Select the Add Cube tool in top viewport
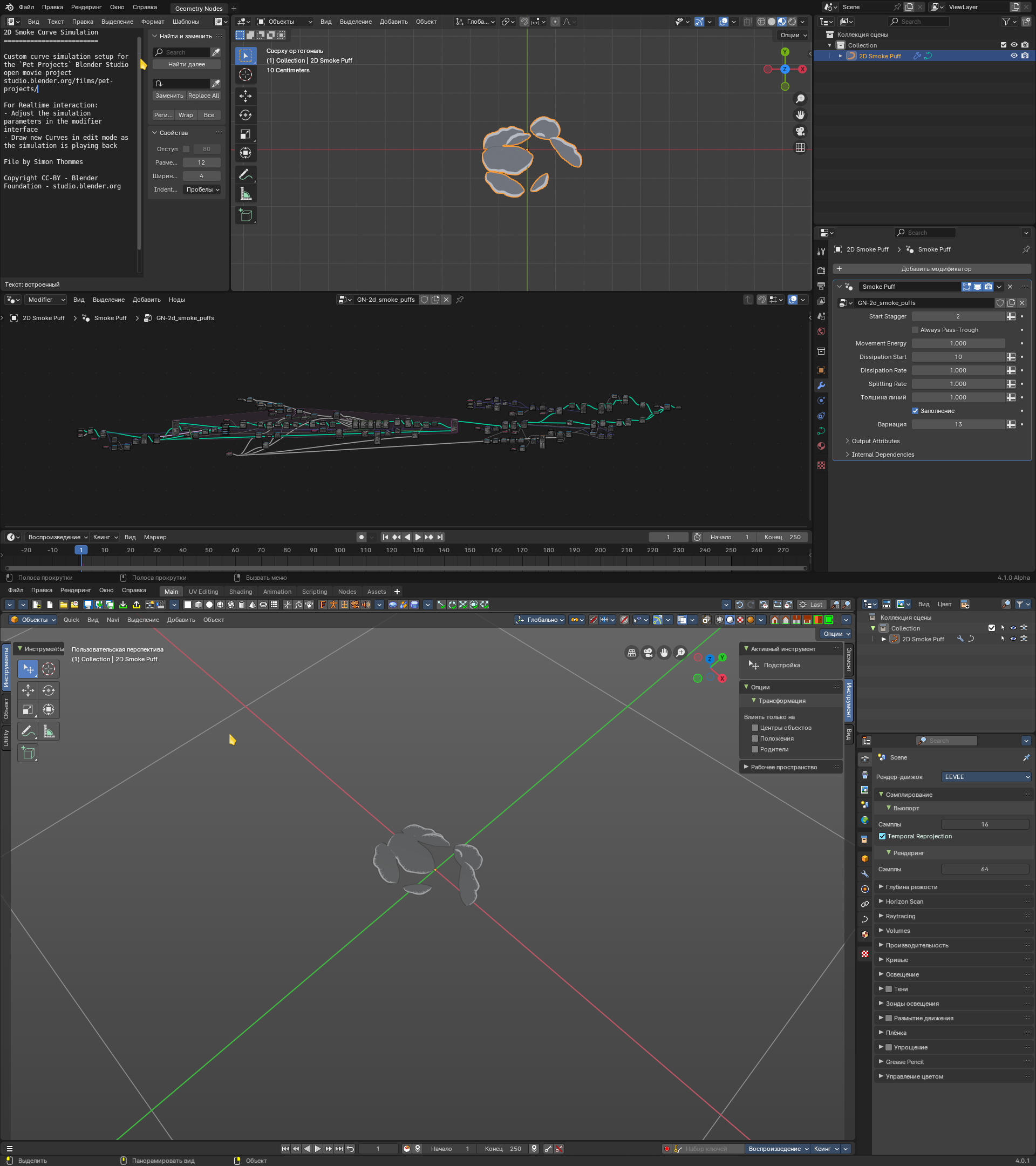The image size is (1036, 1166). tap(245, 215)
